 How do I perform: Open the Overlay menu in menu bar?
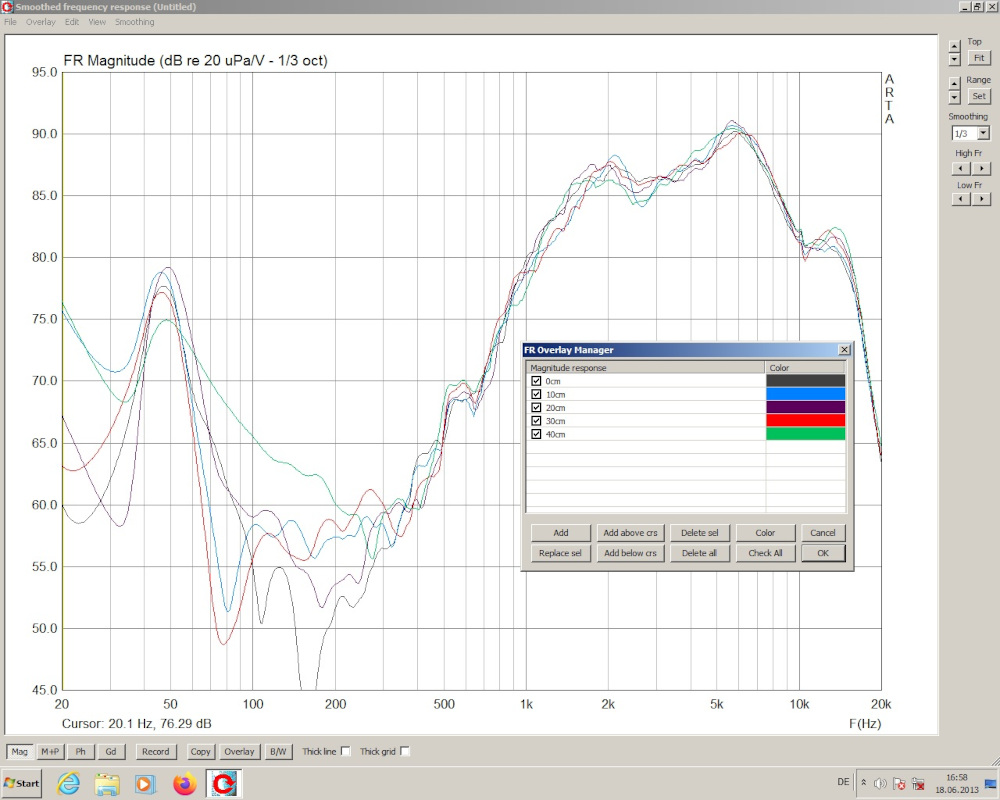41,22
